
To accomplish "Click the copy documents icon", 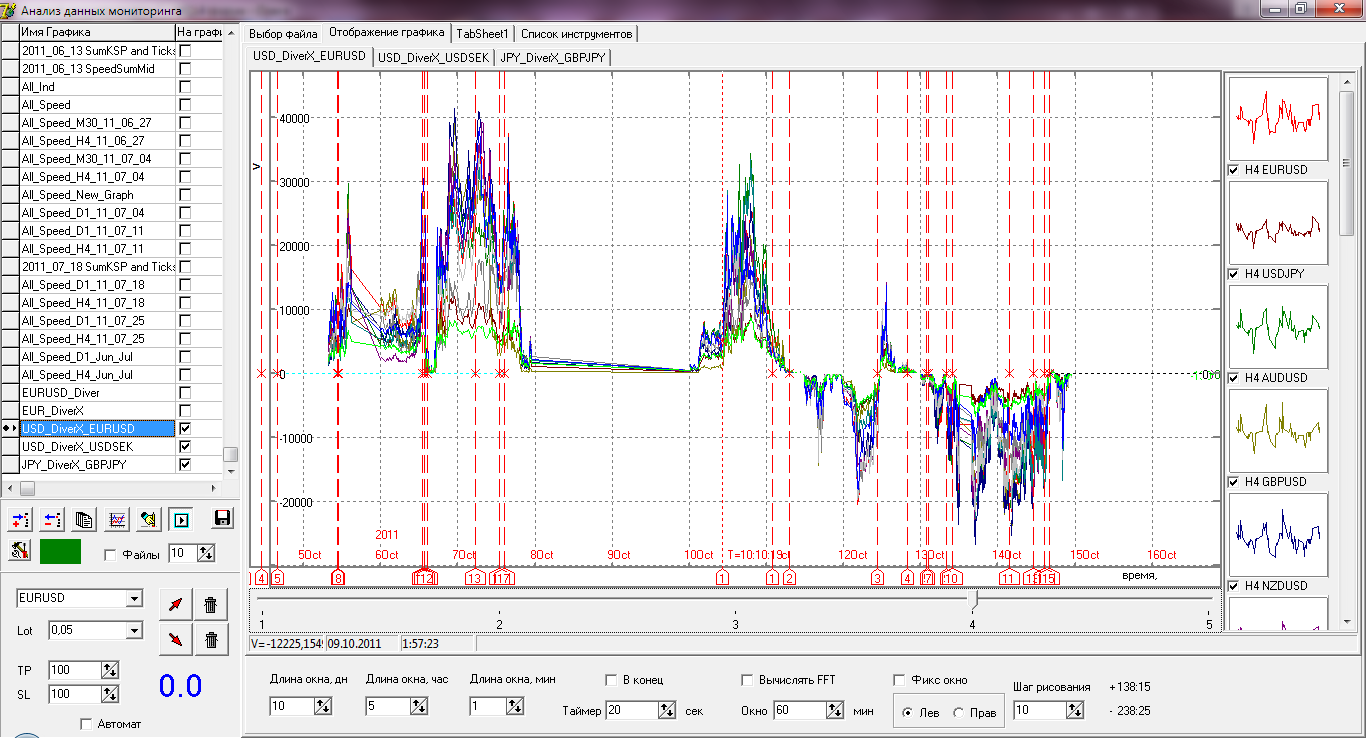I will pos(85,519).
